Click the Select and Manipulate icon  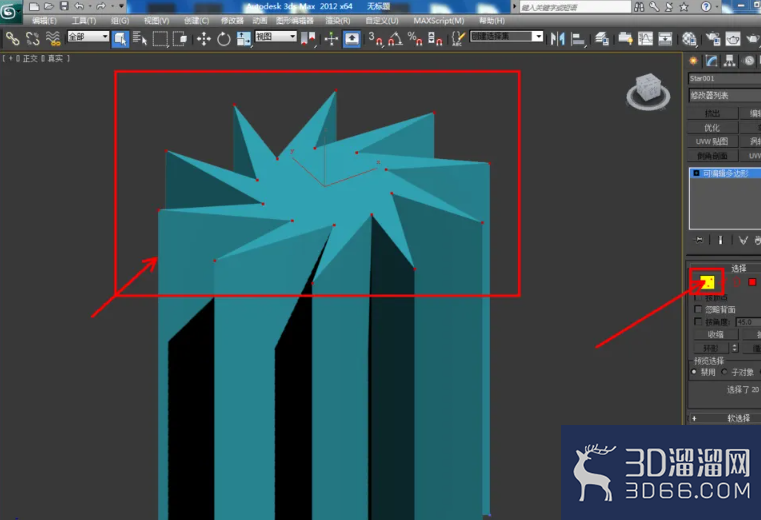331,38
